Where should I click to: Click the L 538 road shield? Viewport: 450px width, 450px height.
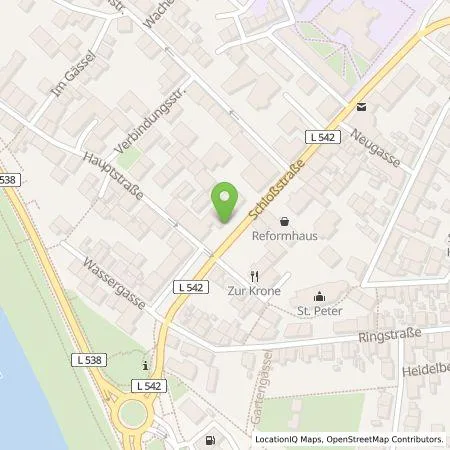(89, 360)
